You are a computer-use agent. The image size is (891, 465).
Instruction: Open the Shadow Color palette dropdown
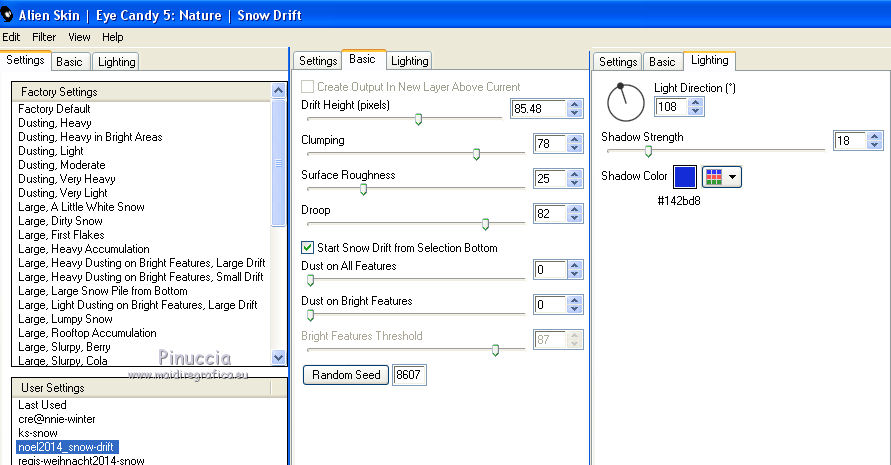722,177
